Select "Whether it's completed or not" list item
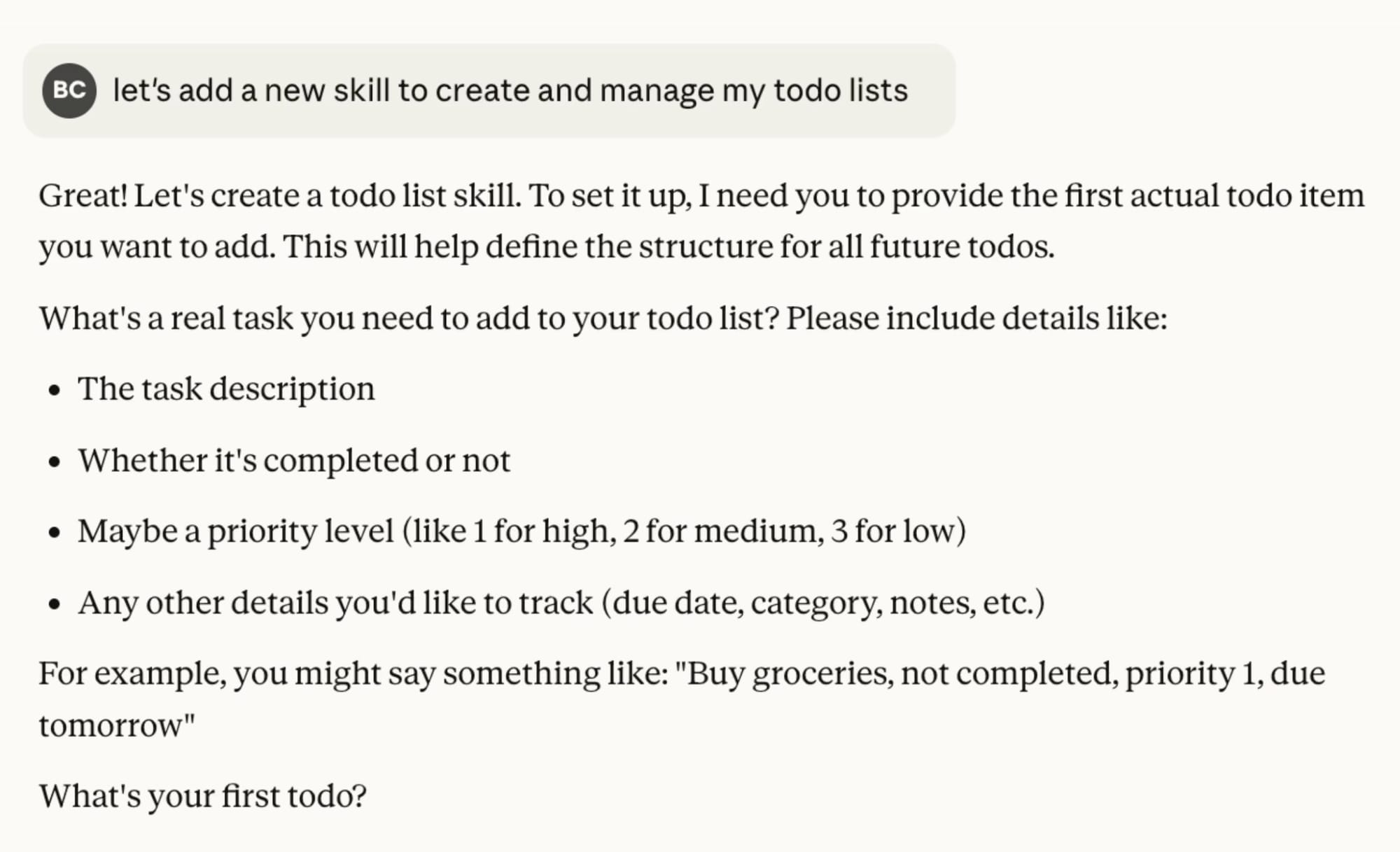Screen dimensions: 1400x852 point(294,461)
